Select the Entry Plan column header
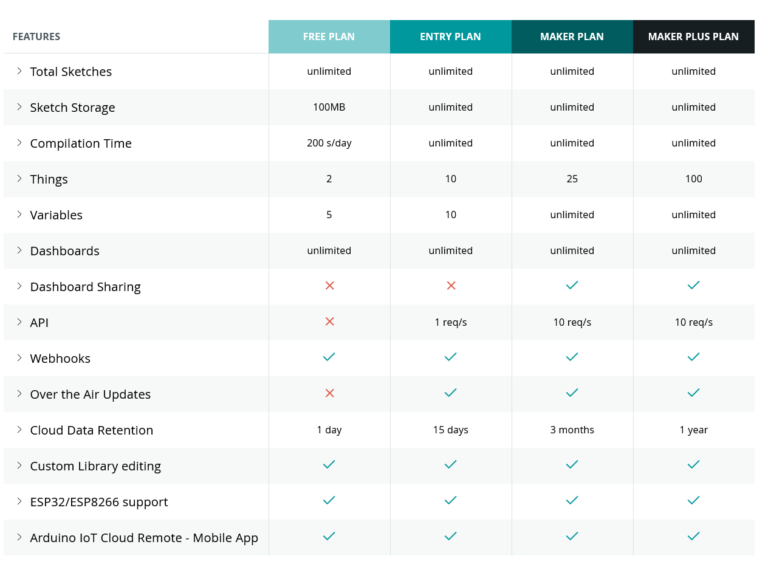The height and width of the screenshot is (564, 768). pyautogui.click(x=451, y=37)
